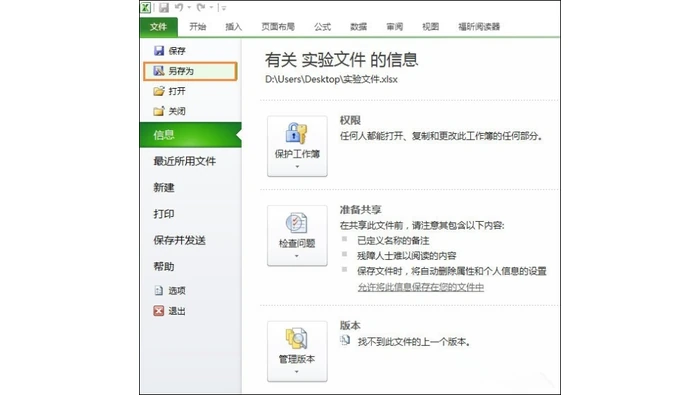Click the 版本 section heading

[350, 325]
